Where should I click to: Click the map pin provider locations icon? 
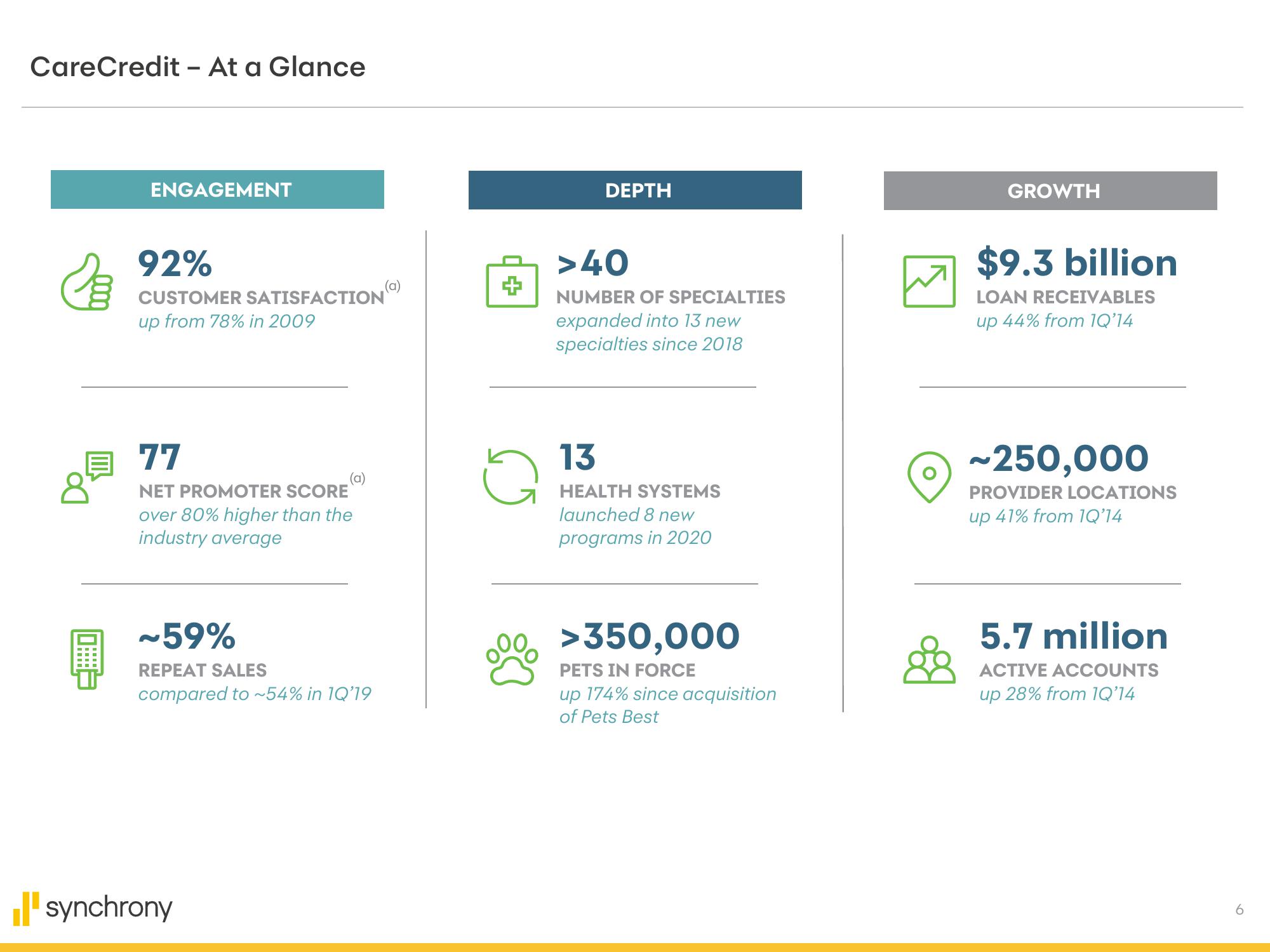(x=929, y=477)
